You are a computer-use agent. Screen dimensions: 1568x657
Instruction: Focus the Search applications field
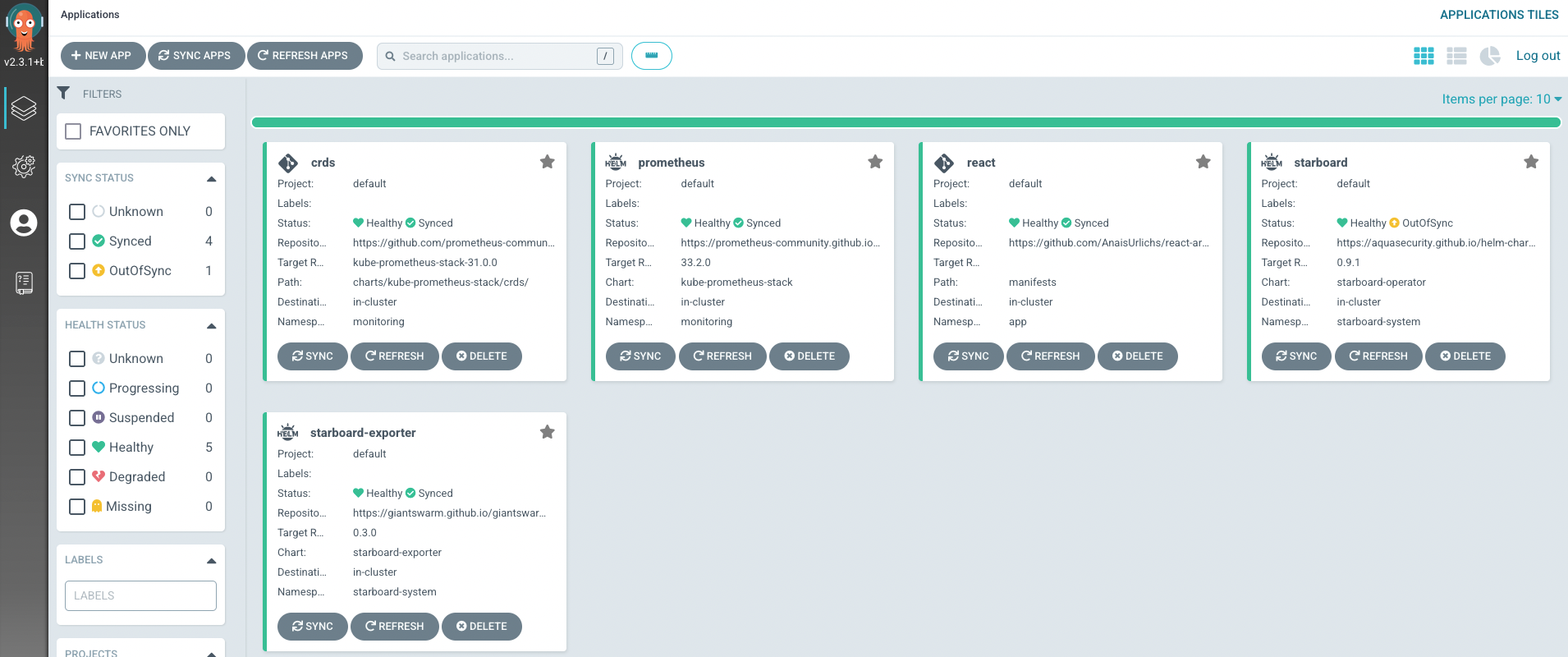point(500,56)
